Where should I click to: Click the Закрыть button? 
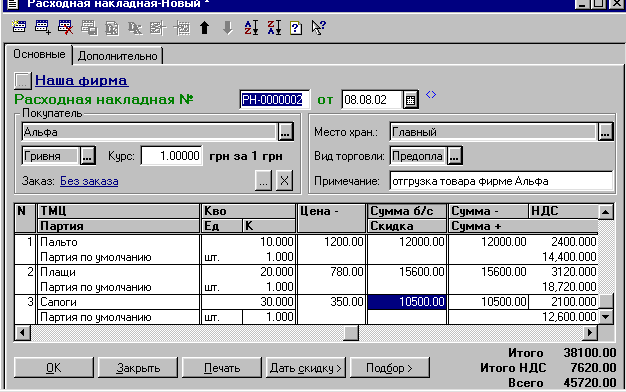pyautogui.click(x=138, y=367)
